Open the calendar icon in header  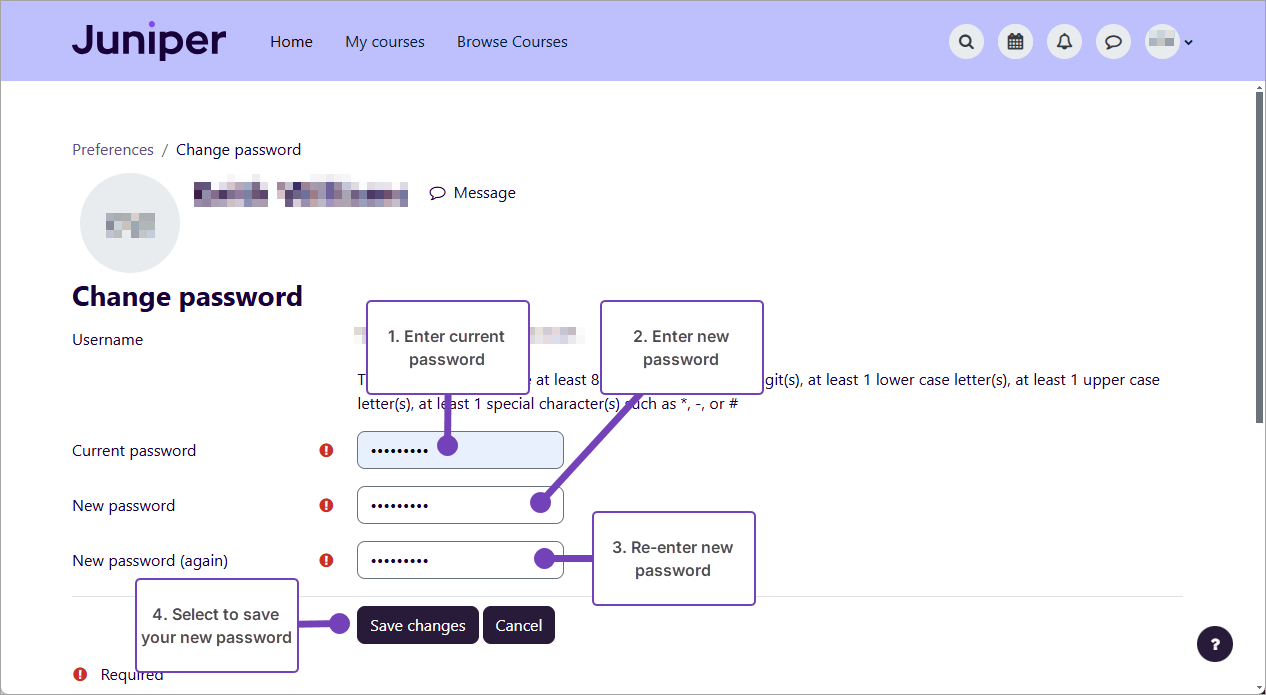[1015, 42]
